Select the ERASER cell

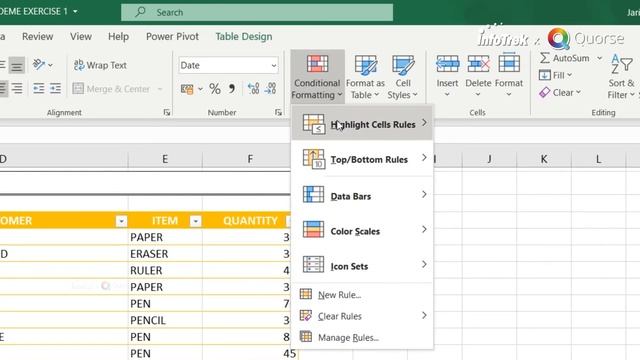point(165,254)
